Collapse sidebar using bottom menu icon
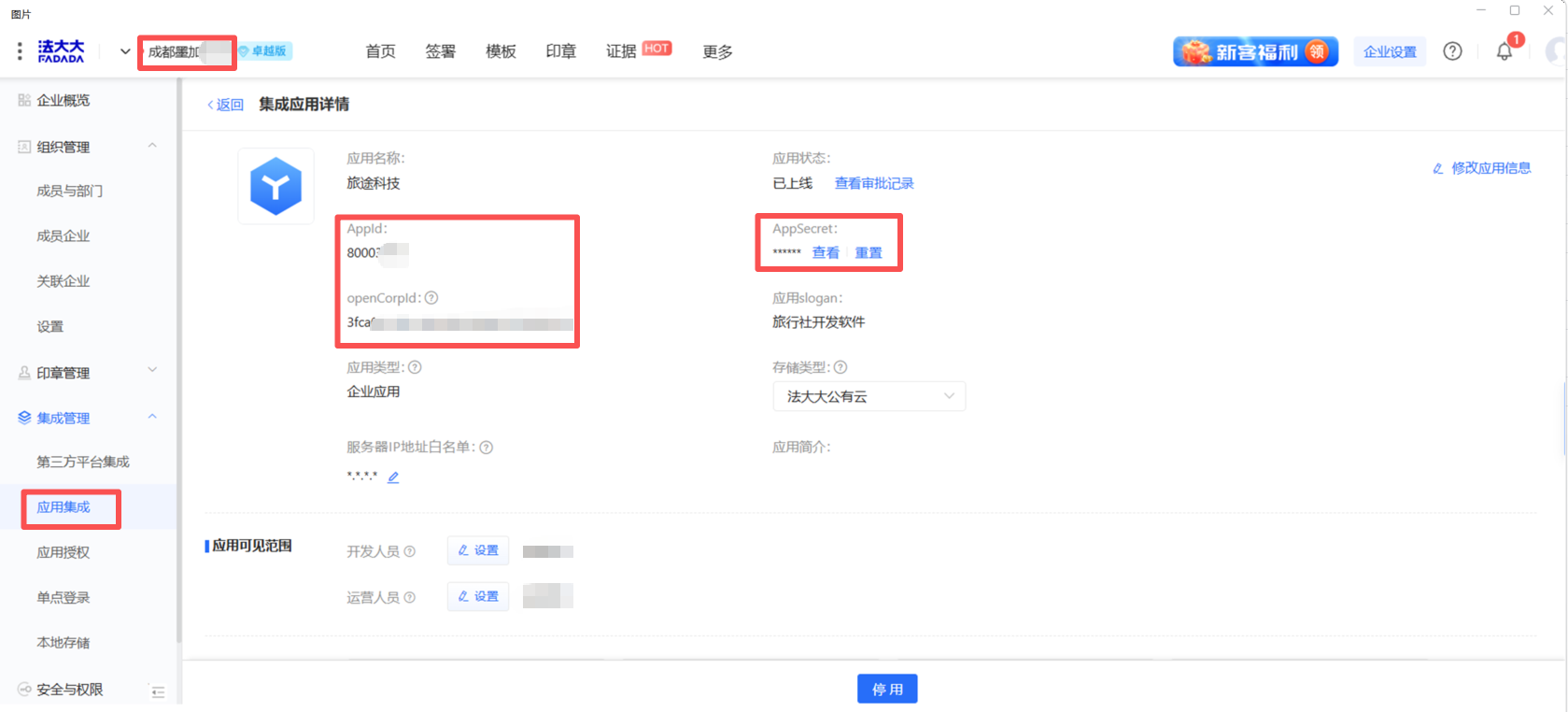Image resolution: width=1568 pixels, height=712 pixels. [158, 691]
